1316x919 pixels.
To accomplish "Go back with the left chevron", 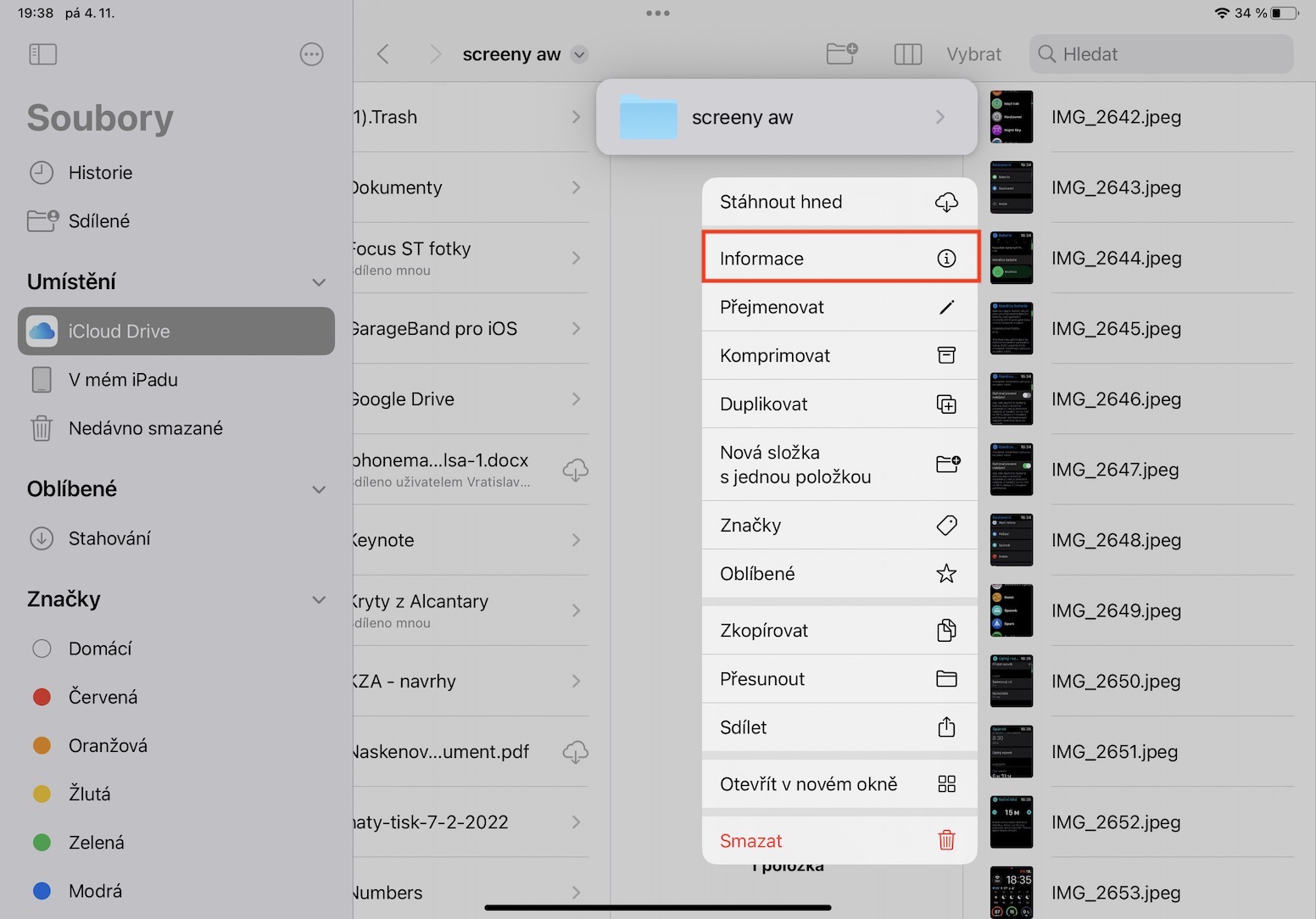I will [383, 54].
